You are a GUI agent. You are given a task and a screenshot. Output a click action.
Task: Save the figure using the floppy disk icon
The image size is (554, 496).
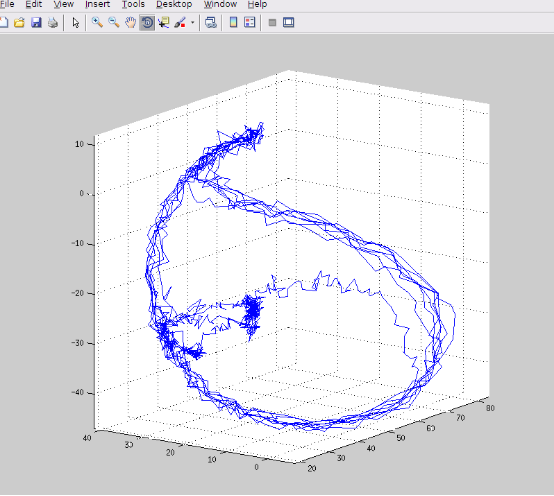36,23
